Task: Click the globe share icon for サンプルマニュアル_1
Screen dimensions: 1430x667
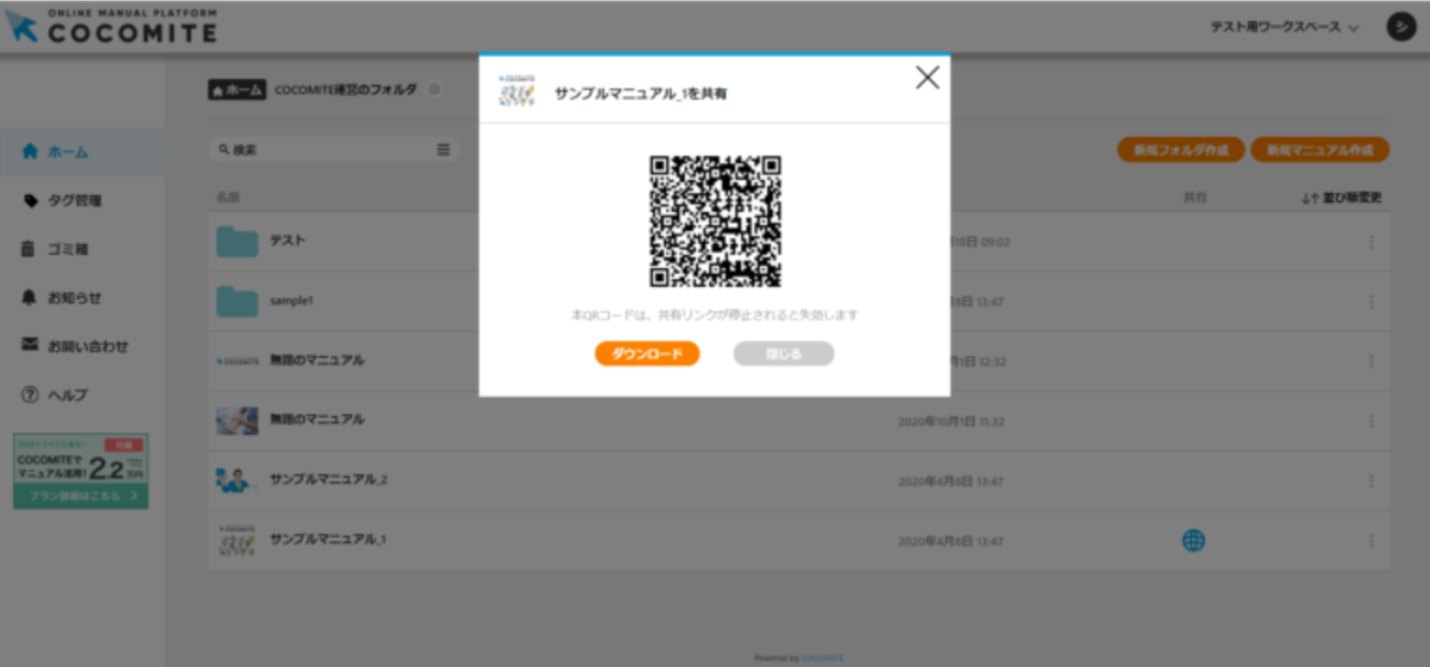Action: [x=1193, y=541]
